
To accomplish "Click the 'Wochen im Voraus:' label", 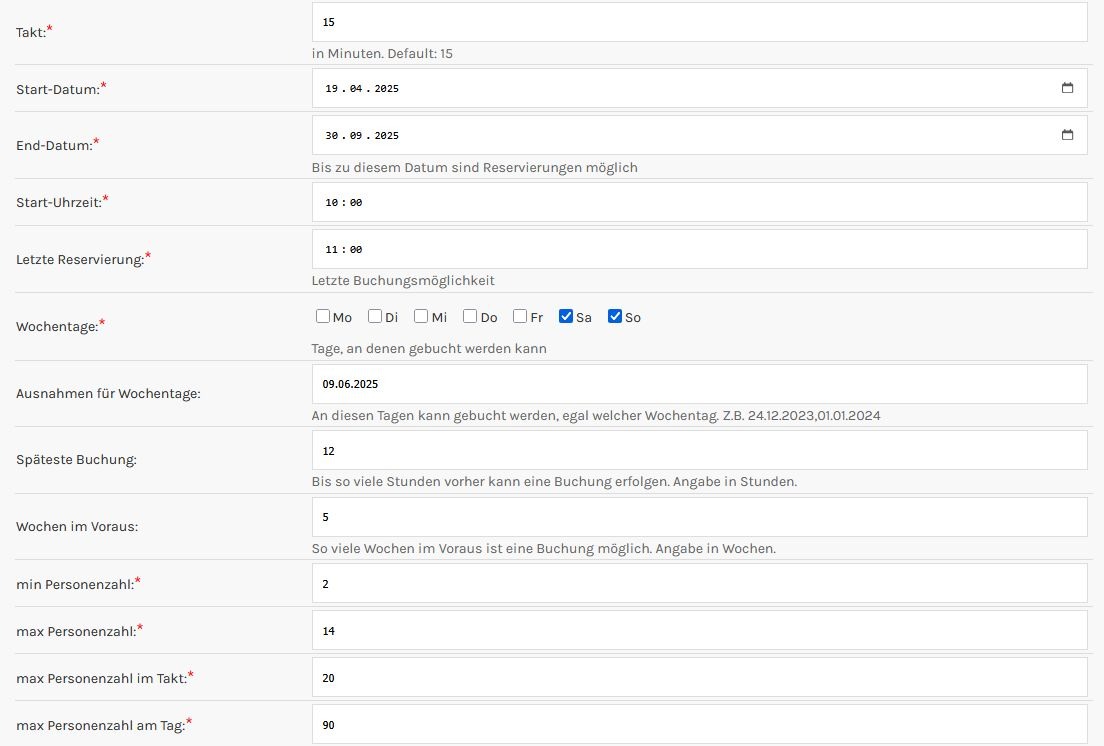I will 77,526.
